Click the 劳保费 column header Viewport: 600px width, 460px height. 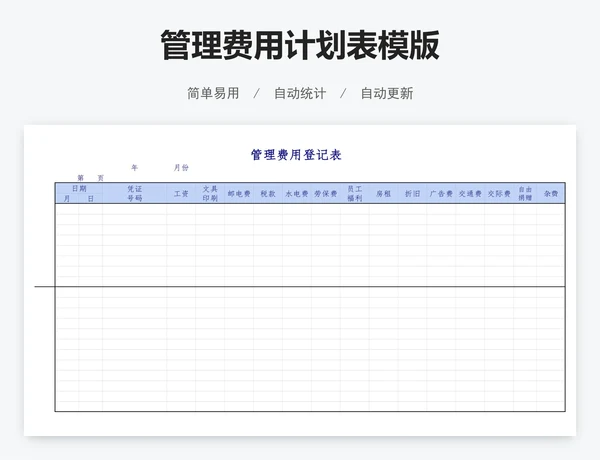326,193
